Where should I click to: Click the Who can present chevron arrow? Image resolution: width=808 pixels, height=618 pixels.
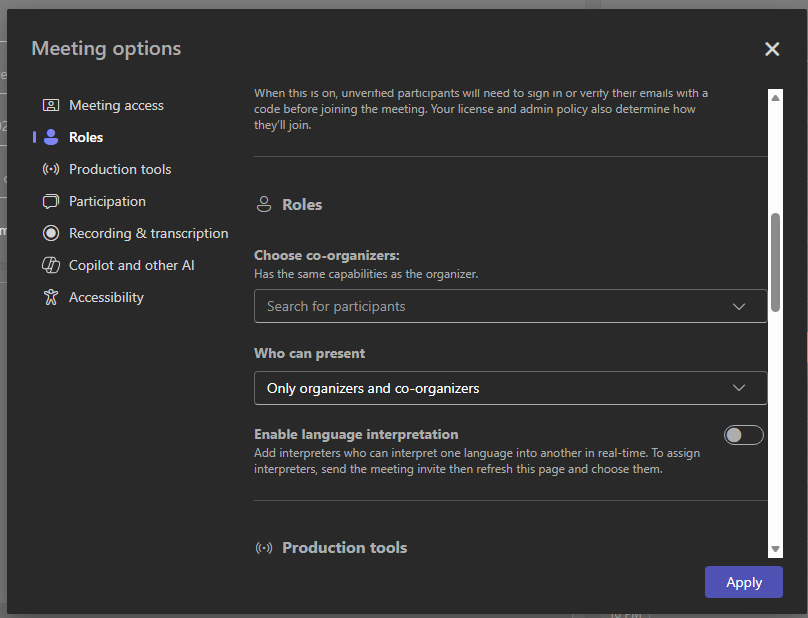(x=739, y=388)
